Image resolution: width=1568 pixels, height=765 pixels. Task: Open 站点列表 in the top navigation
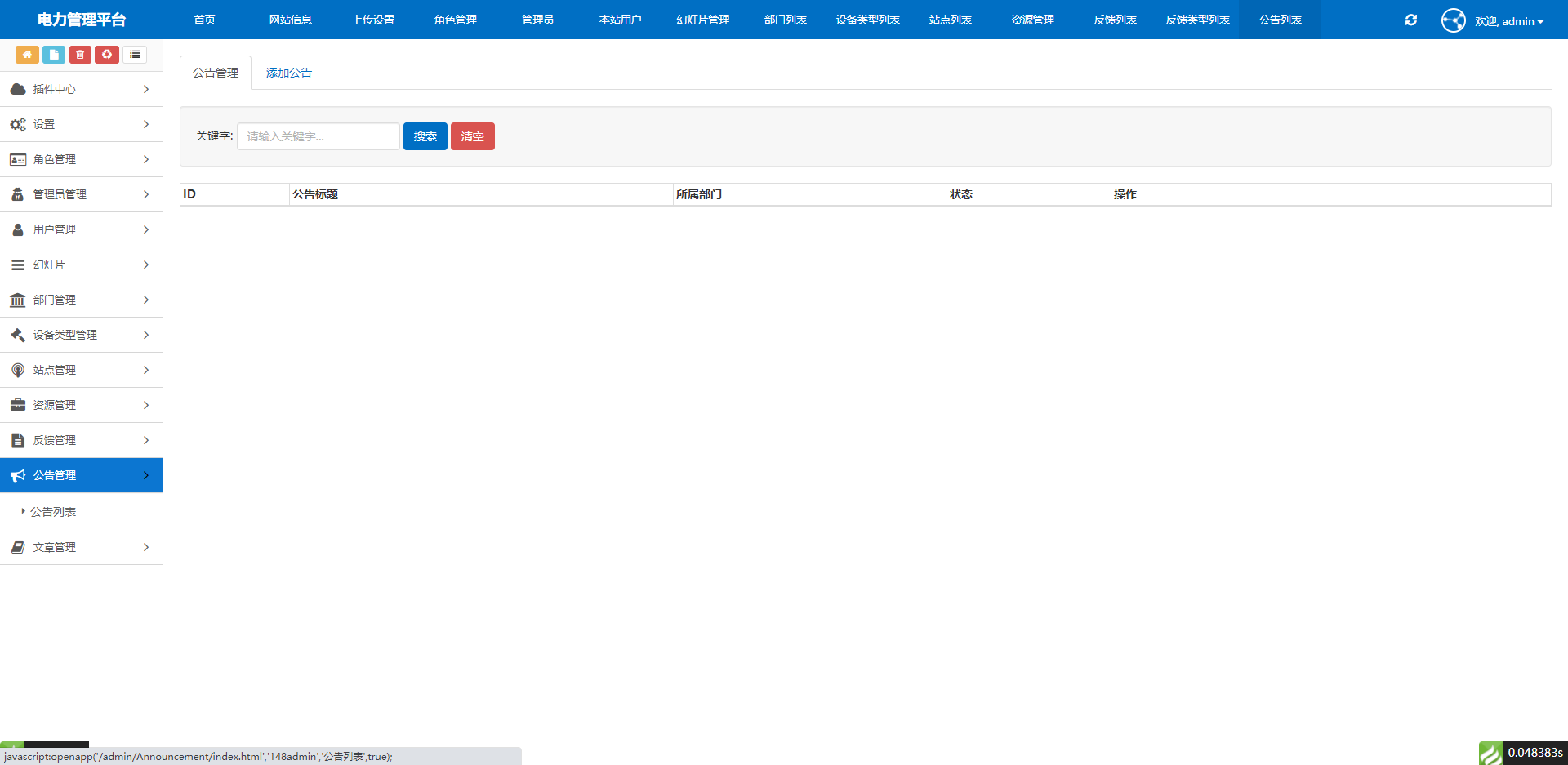(951, 20)
